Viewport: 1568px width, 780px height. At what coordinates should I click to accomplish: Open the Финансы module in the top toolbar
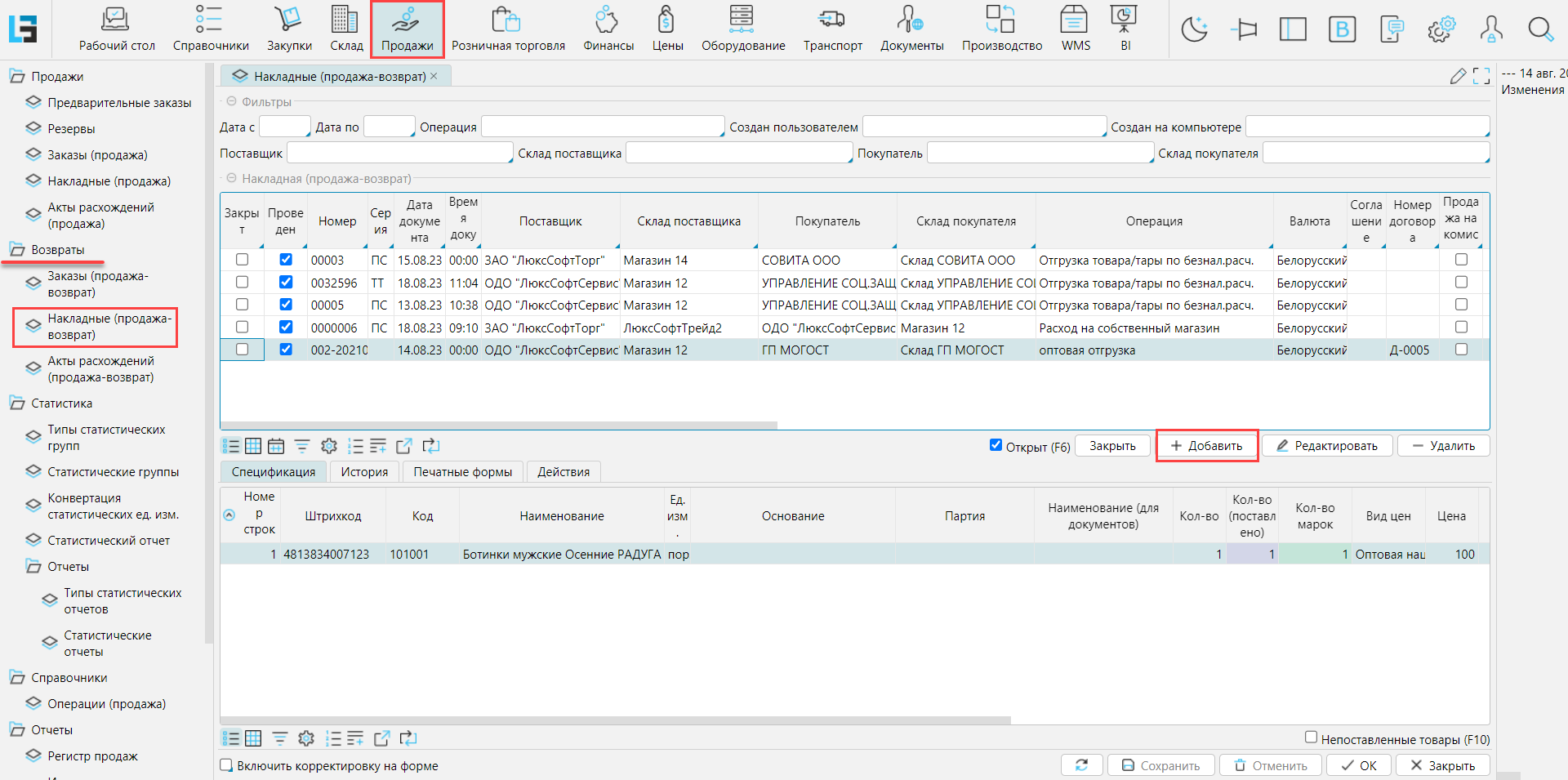point(608,29)
